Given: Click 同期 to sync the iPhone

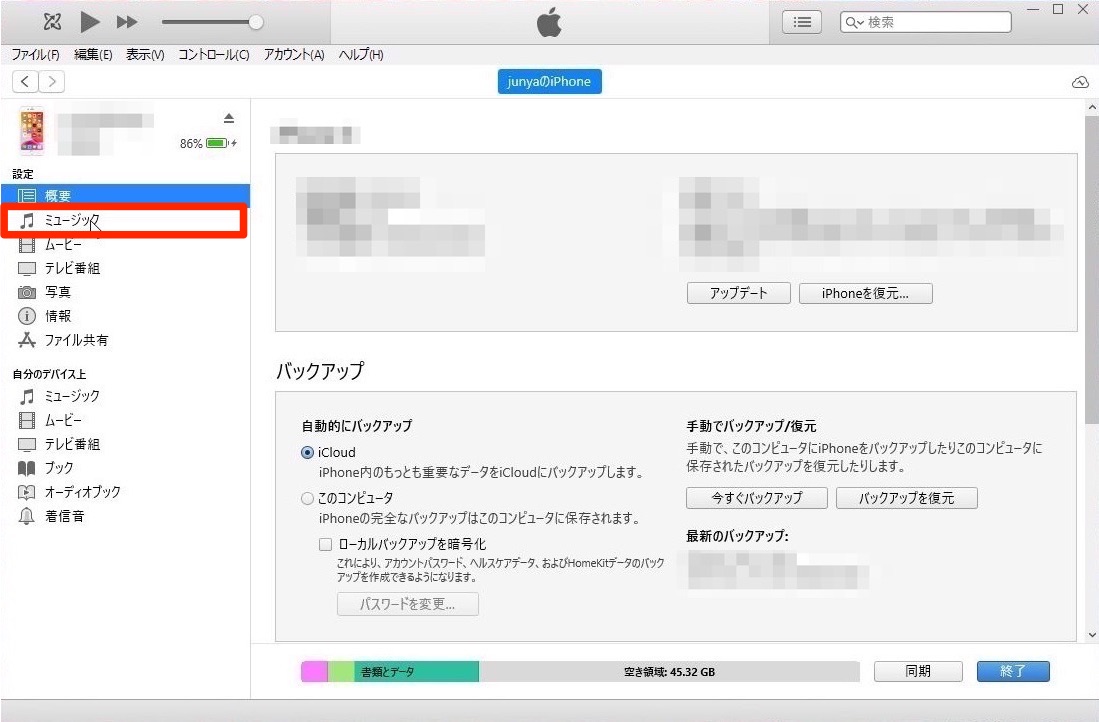Looking at the screenshot, I should point(917,671).
